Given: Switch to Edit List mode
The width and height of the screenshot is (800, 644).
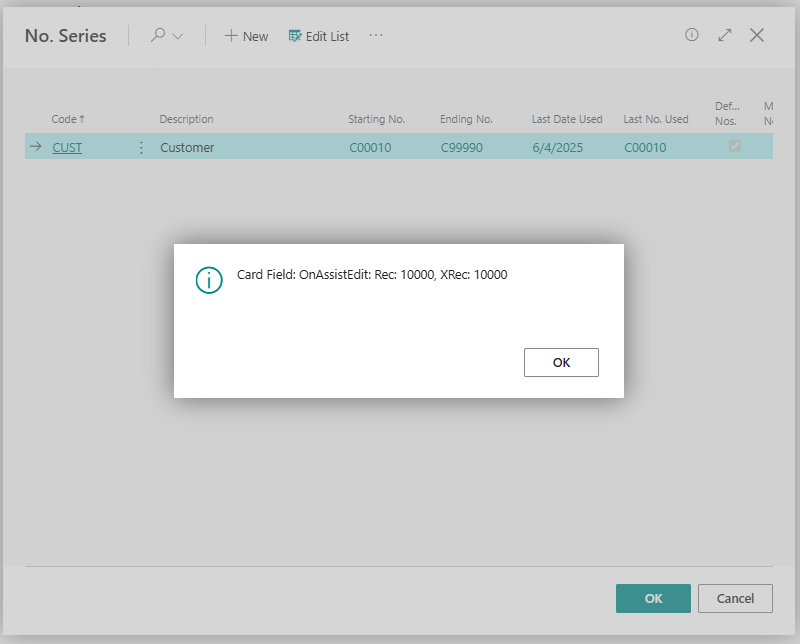Looking at the screenshot, I should (x=319, y=36).
